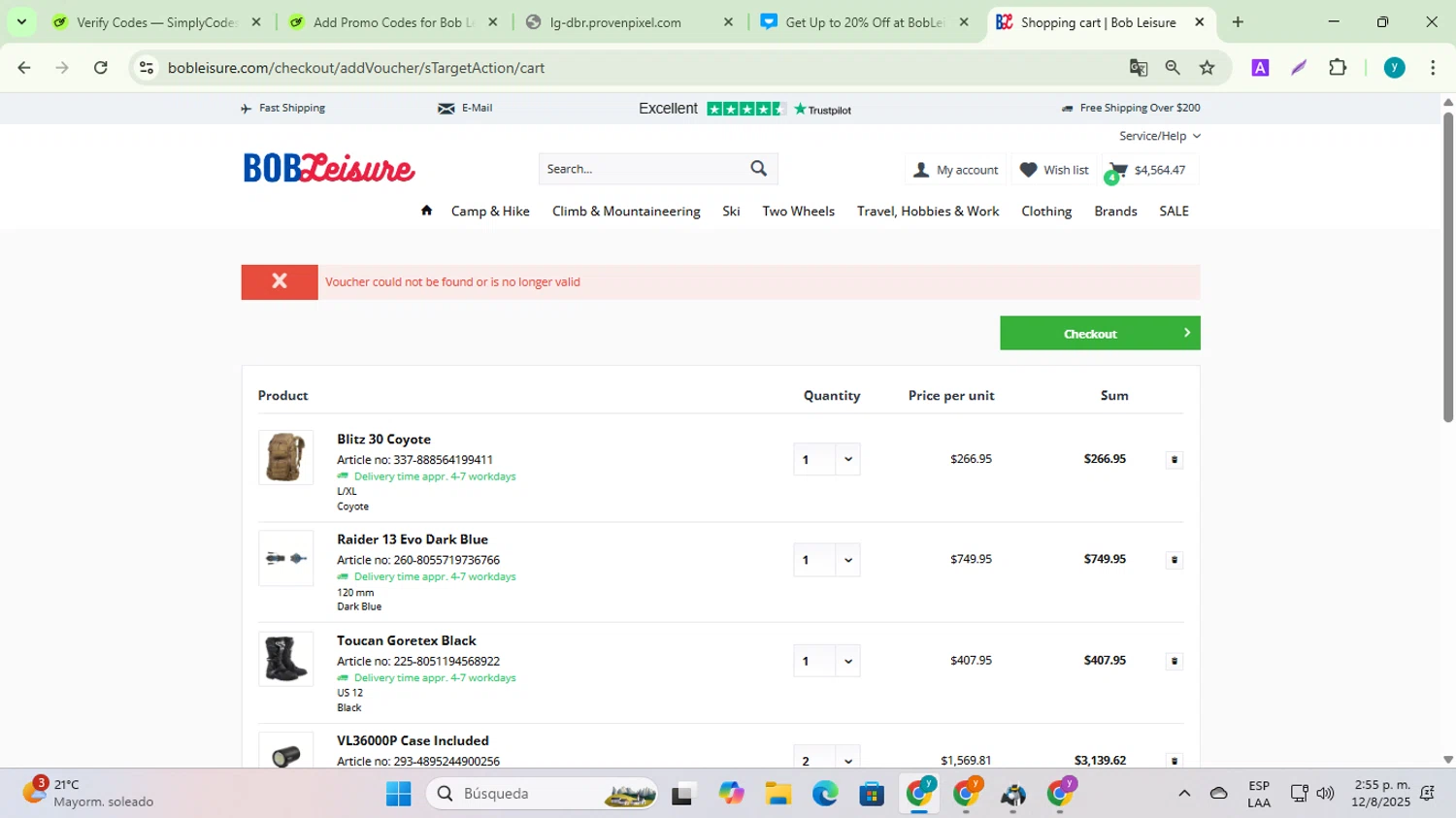Remove Toucan Goretex Black from cart
The image size is (1456, 818).
pos(1175,661)
